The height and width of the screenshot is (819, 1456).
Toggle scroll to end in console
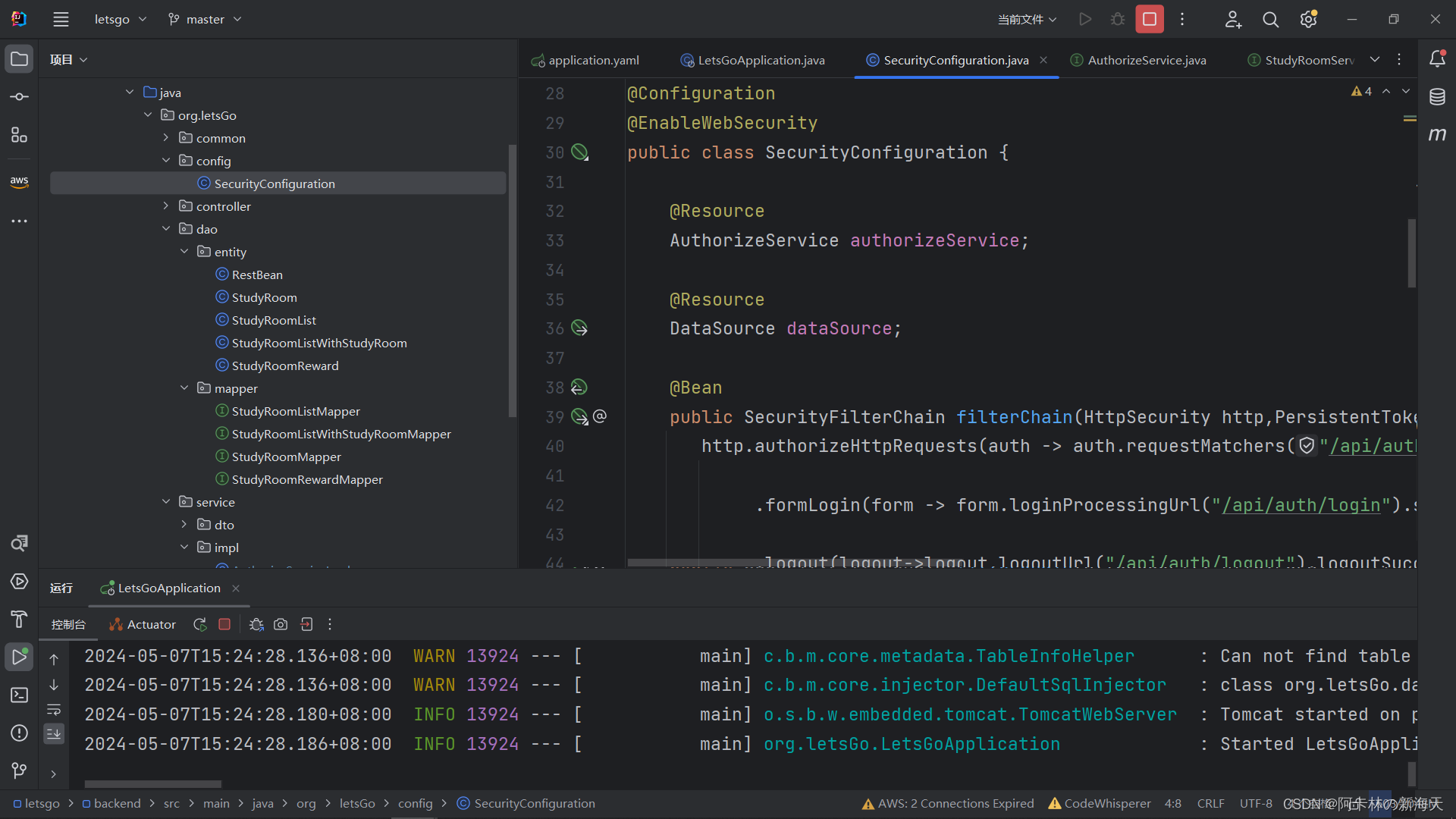(54, 733)
